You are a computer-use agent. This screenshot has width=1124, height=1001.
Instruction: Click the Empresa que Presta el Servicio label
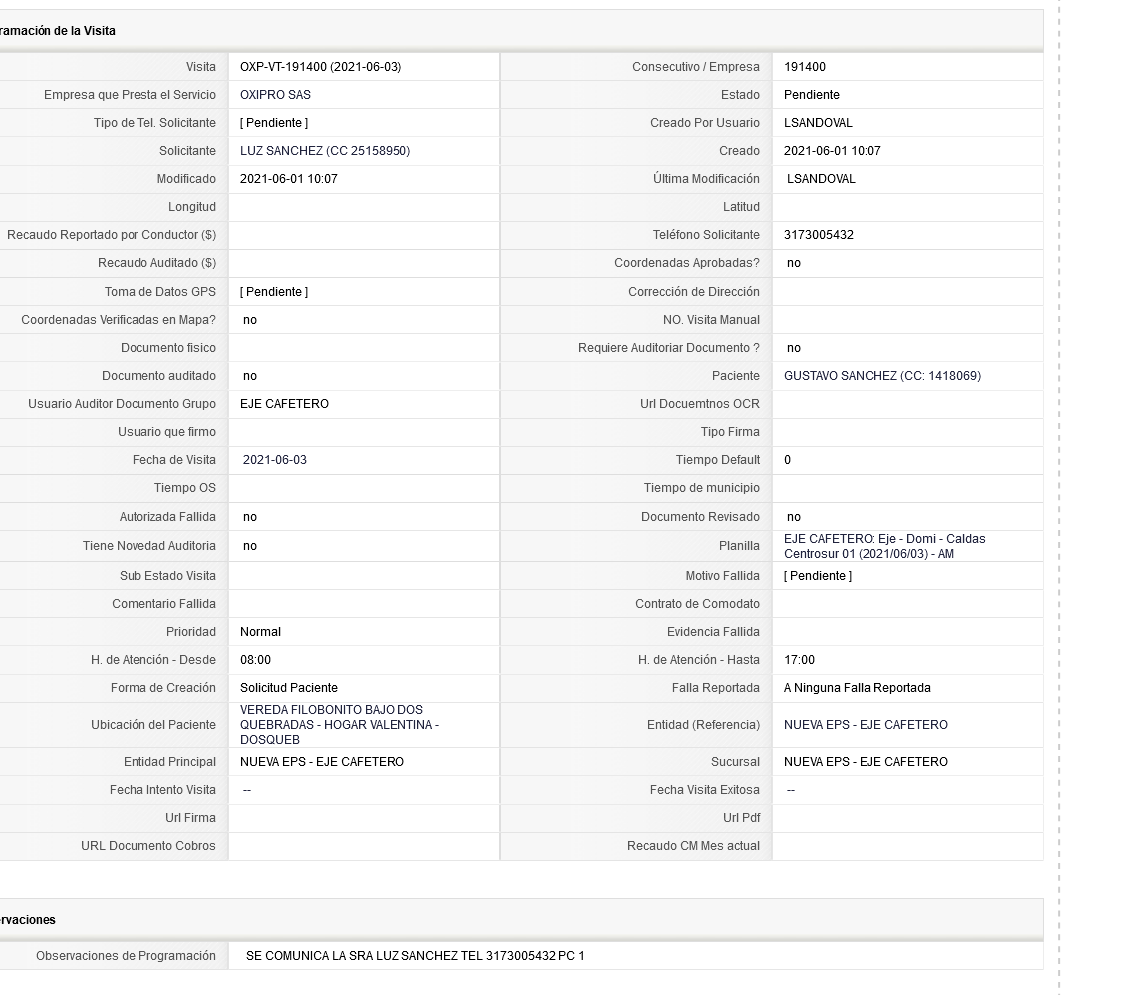point(130,95)
